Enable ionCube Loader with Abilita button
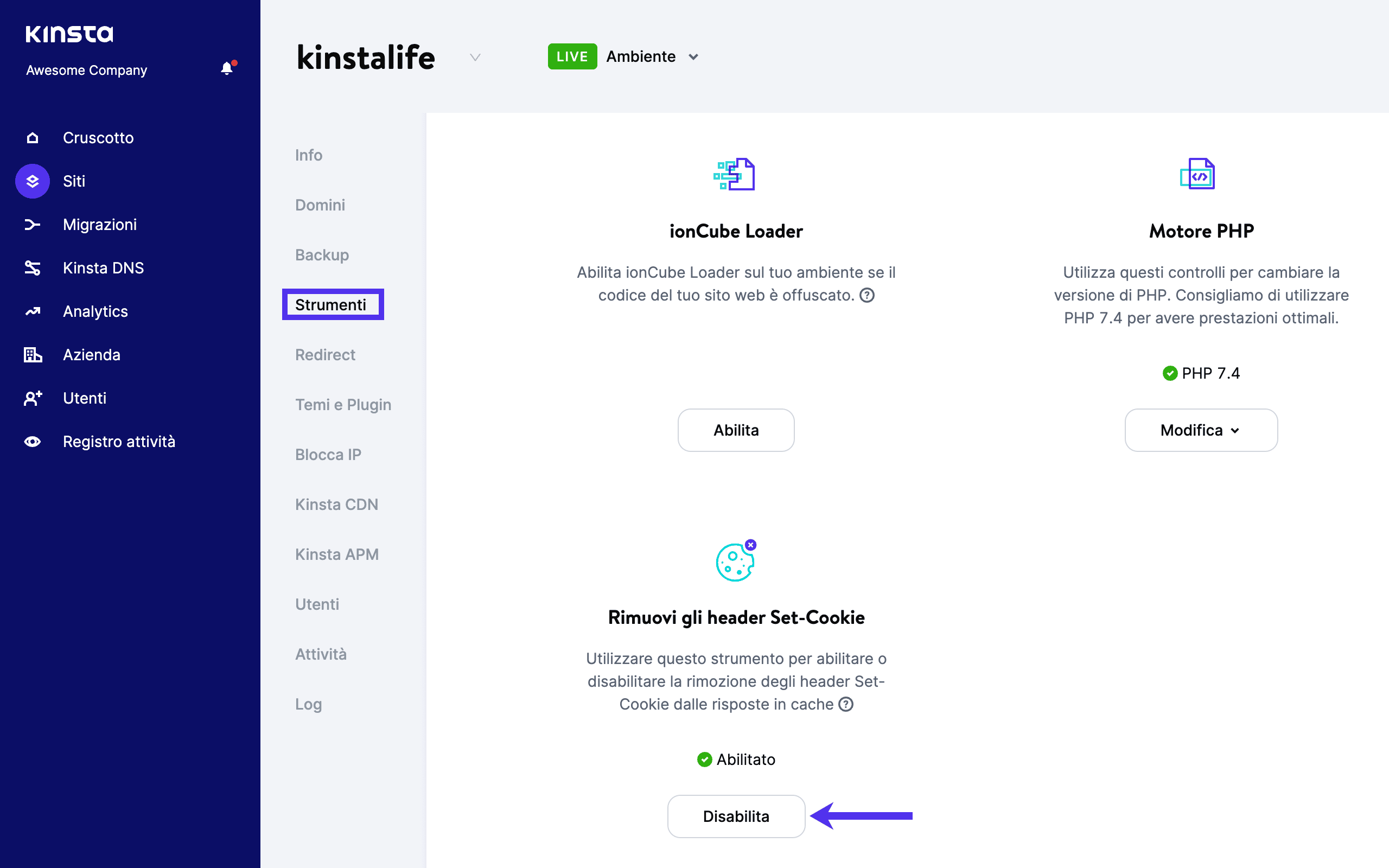The image size is (1389, 868). click(736, 430)
